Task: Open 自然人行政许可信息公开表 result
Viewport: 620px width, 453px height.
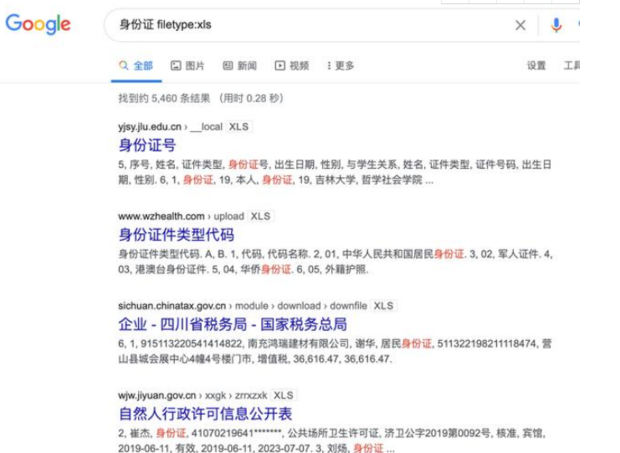Action: pos(205,414)
